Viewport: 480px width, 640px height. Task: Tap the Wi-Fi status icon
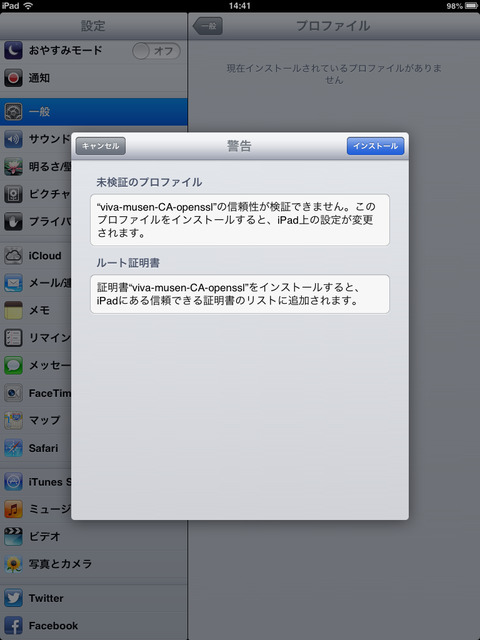click(x=28, y=6)
